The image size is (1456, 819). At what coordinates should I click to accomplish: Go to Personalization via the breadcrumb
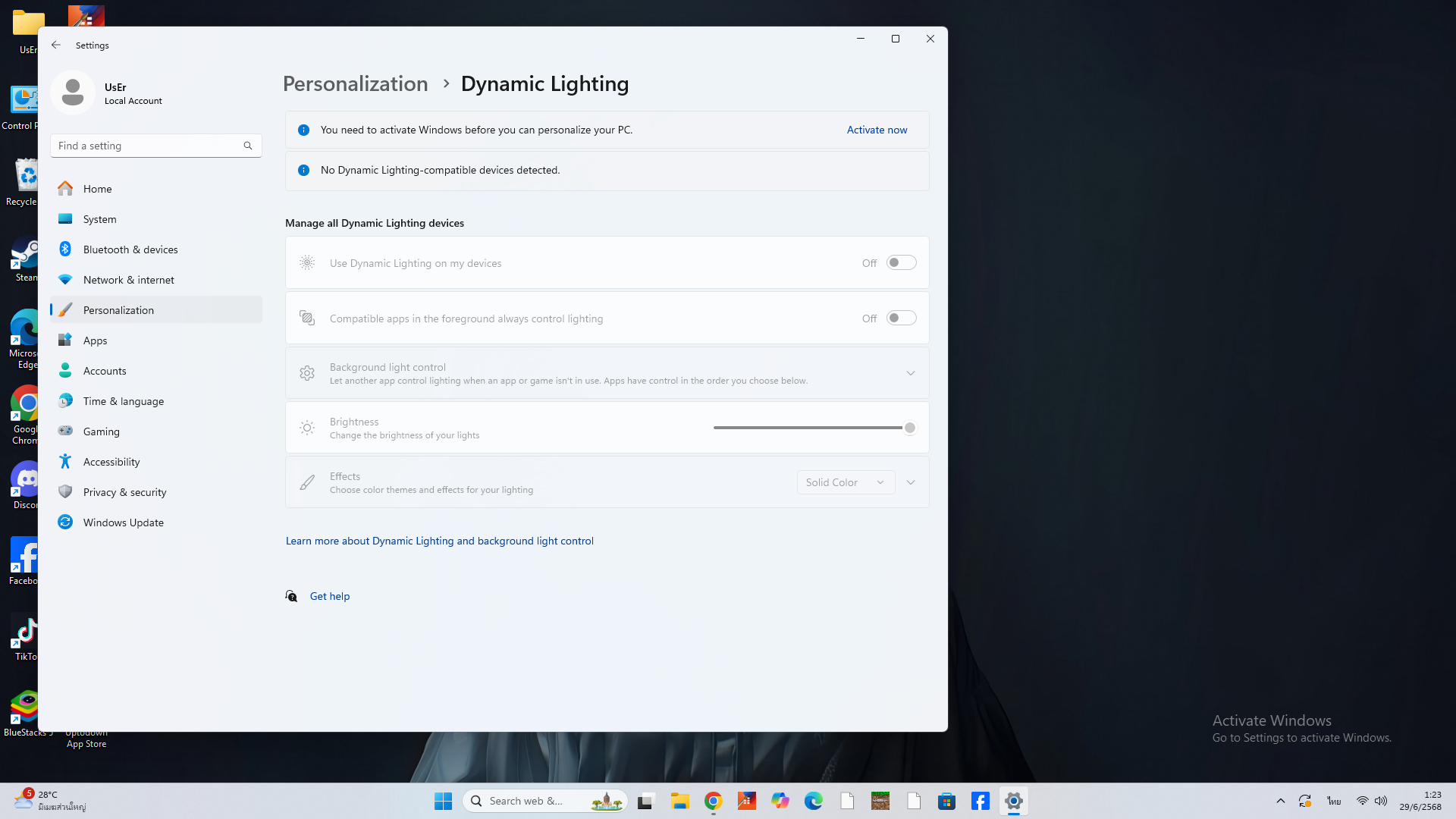tap(355, 83)
